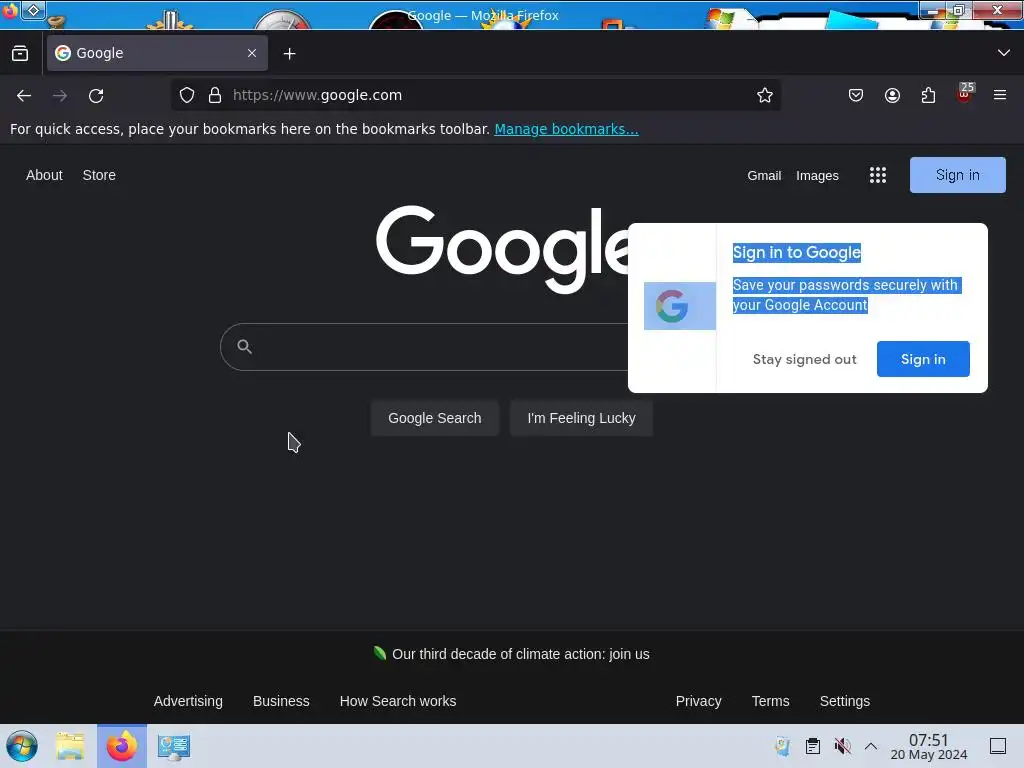Open Google Images link
The height and width of the screenshot is (768, 1024).
click(817, 176)
